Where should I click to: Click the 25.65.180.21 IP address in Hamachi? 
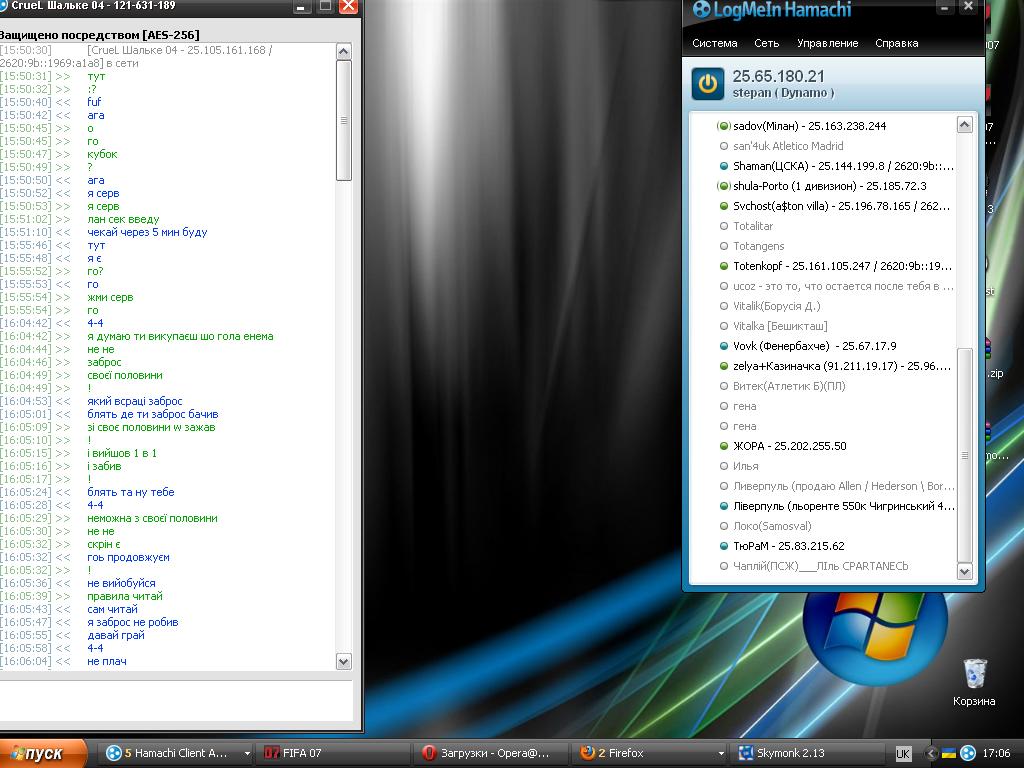click(x=778, y=76)
